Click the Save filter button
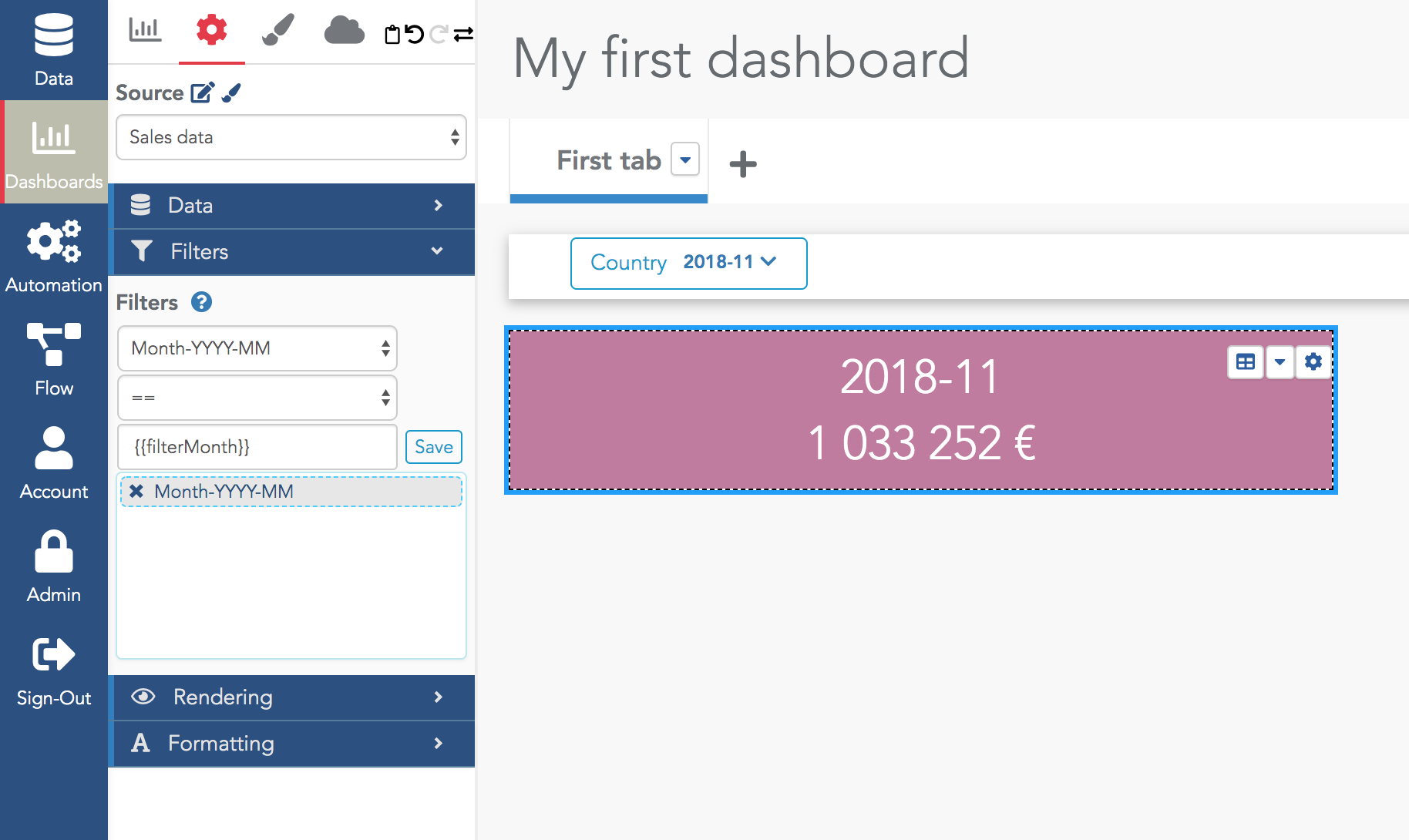1409x840 pixels. pos(434,447)
